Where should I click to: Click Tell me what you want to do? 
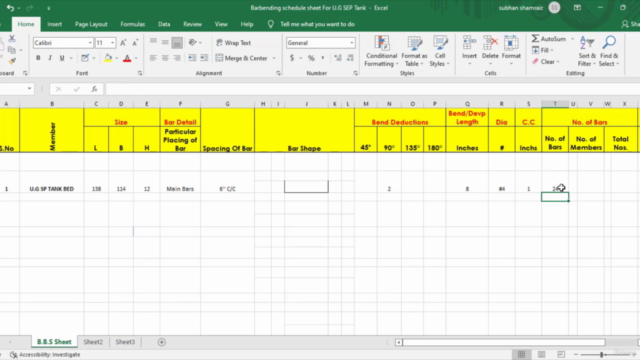click(x=317, y=24)
